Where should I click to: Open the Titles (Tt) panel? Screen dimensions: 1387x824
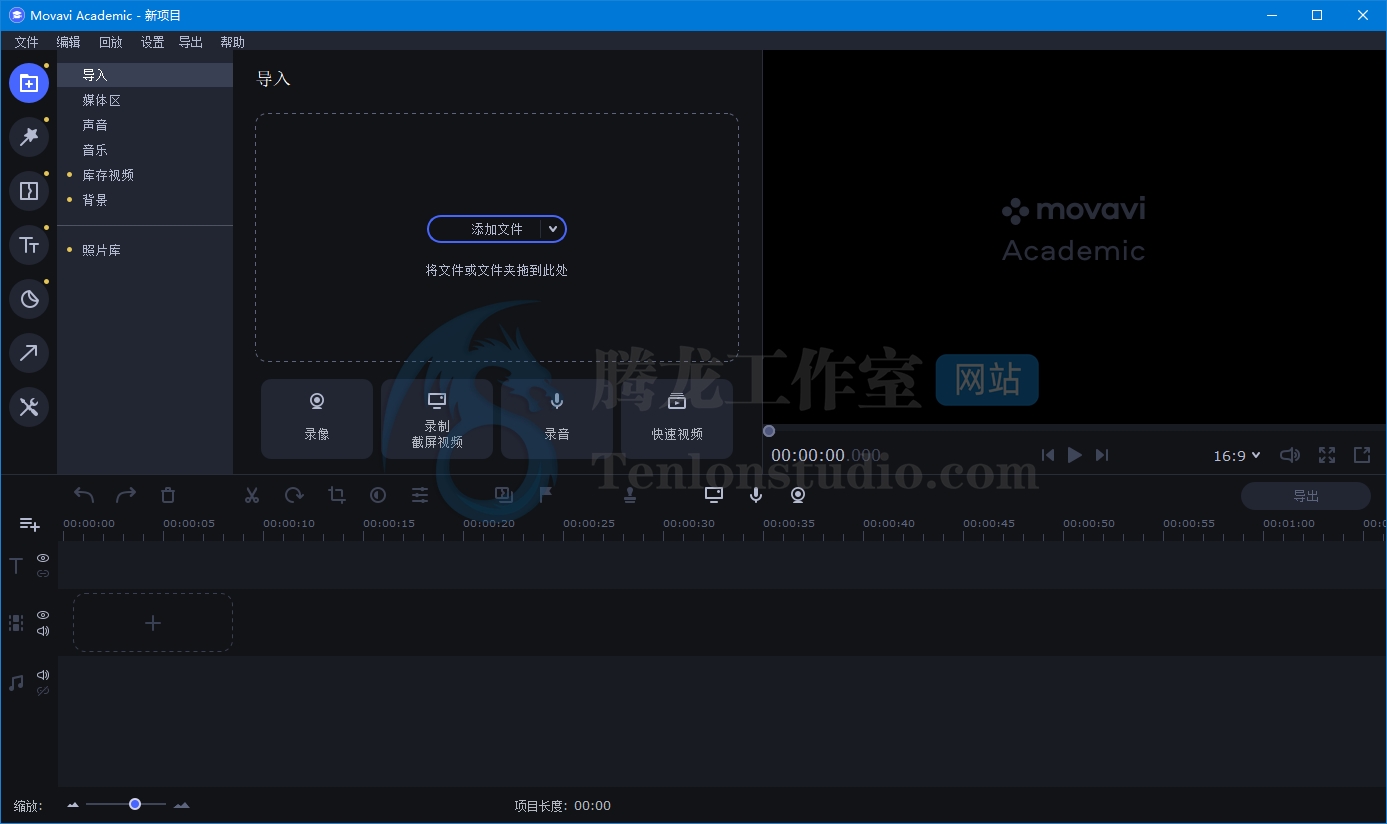click(29, 245)
